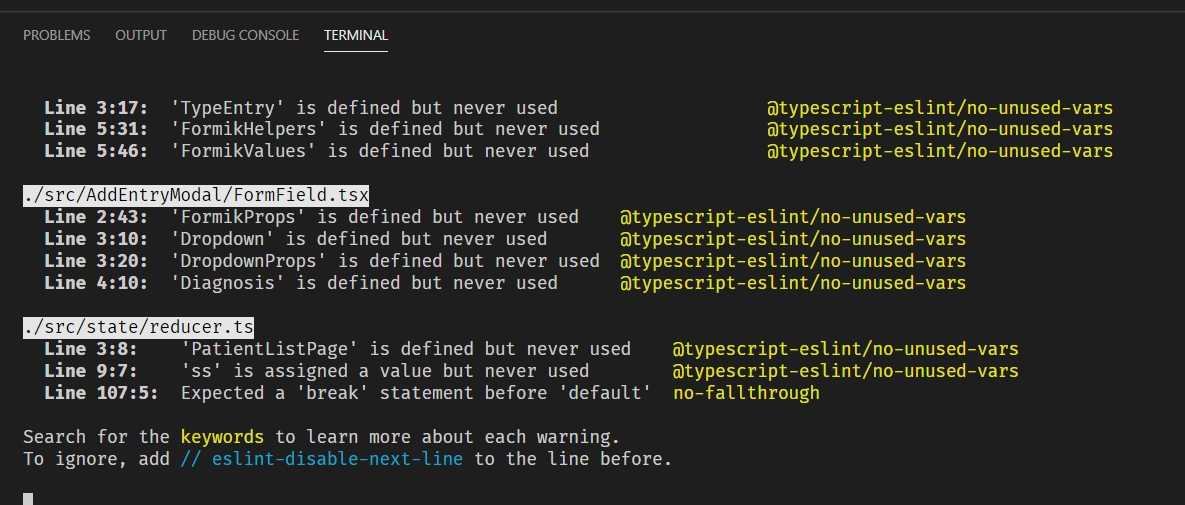Click 'Line 2:43:' FormikProps warning location
Viewport: 1185px width, 505px height.
click(96, 217)
